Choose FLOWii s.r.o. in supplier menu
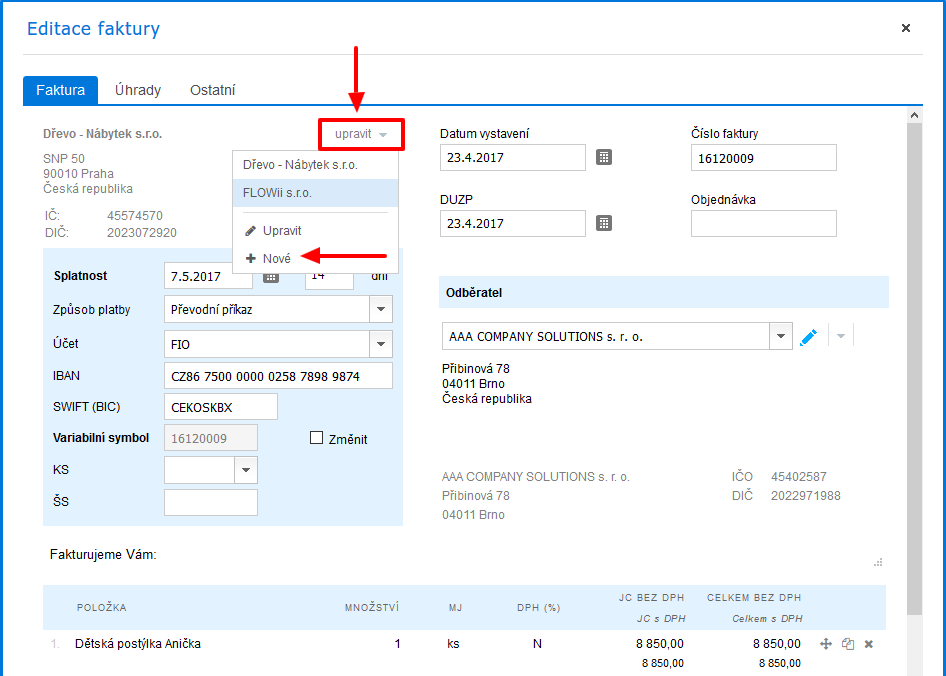 pyautogui.click(x=315, y=193)
